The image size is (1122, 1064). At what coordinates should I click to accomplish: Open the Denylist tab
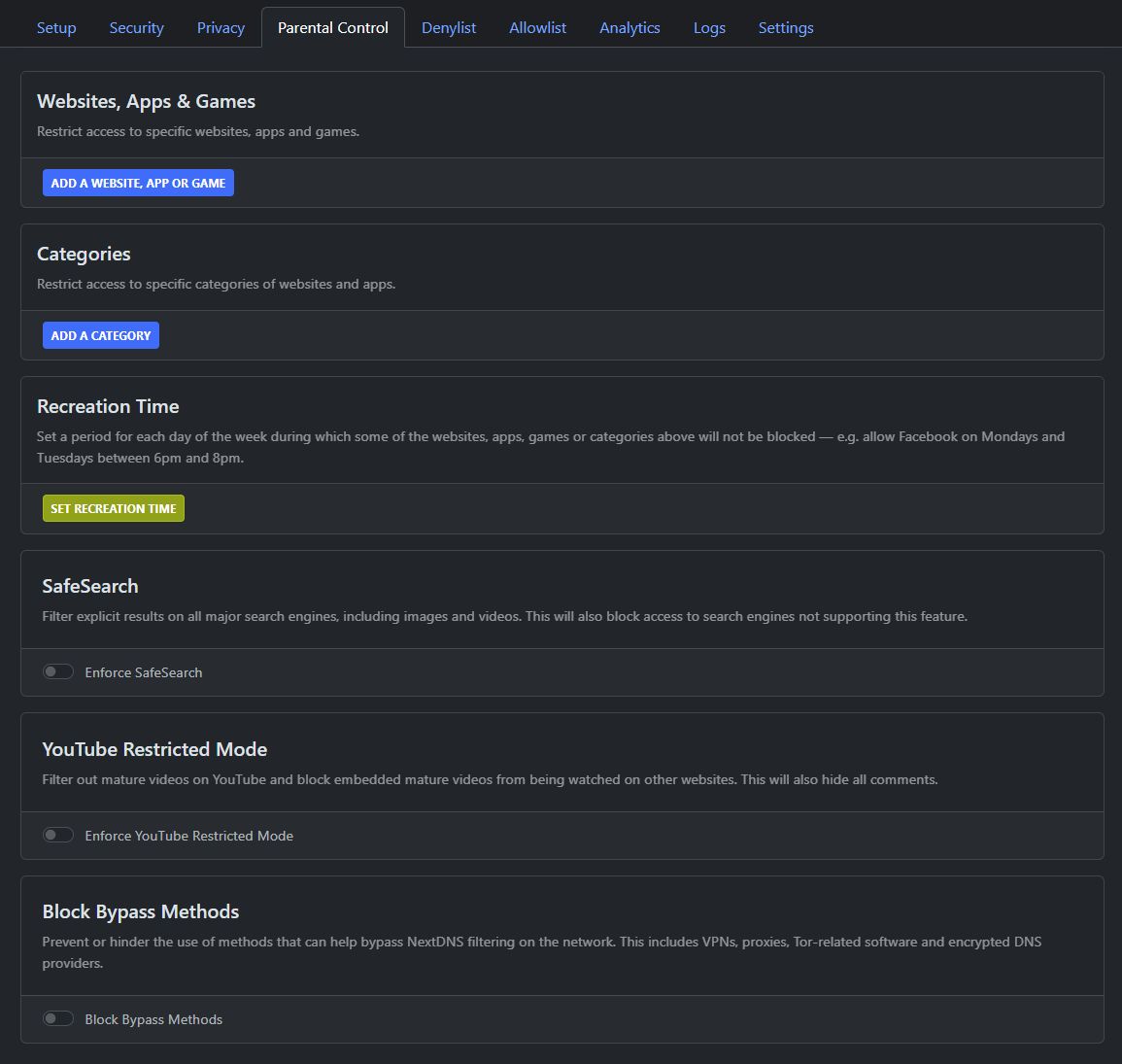(x=449, y=28)
